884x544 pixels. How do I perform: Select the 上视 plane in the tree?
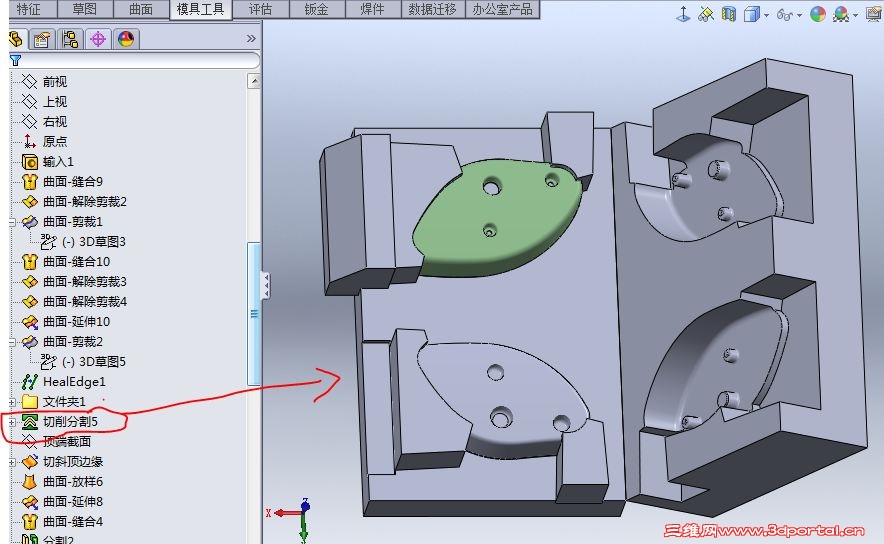click(x=55, y=101)
